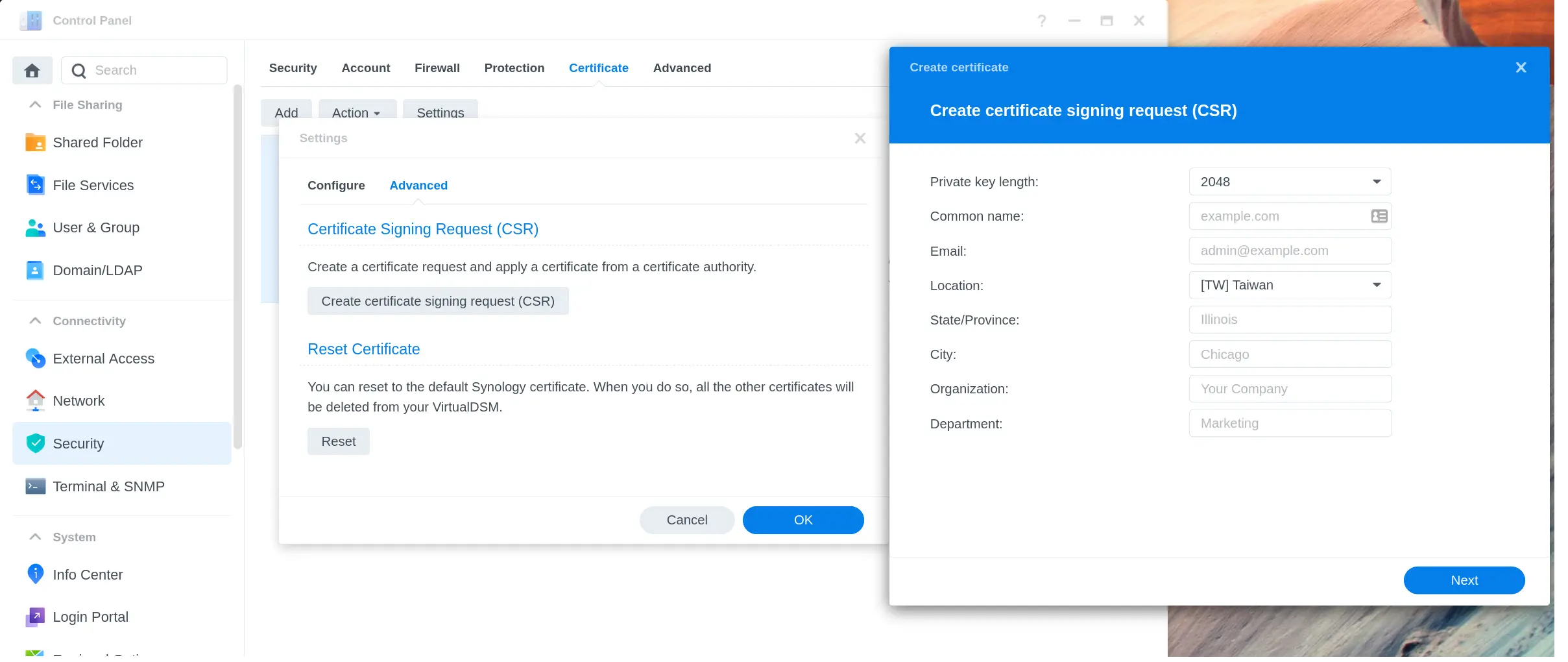1568x662 pixels.
Task: Click the Email input field
Action: pyautogui.click(x=1290, y=251)
